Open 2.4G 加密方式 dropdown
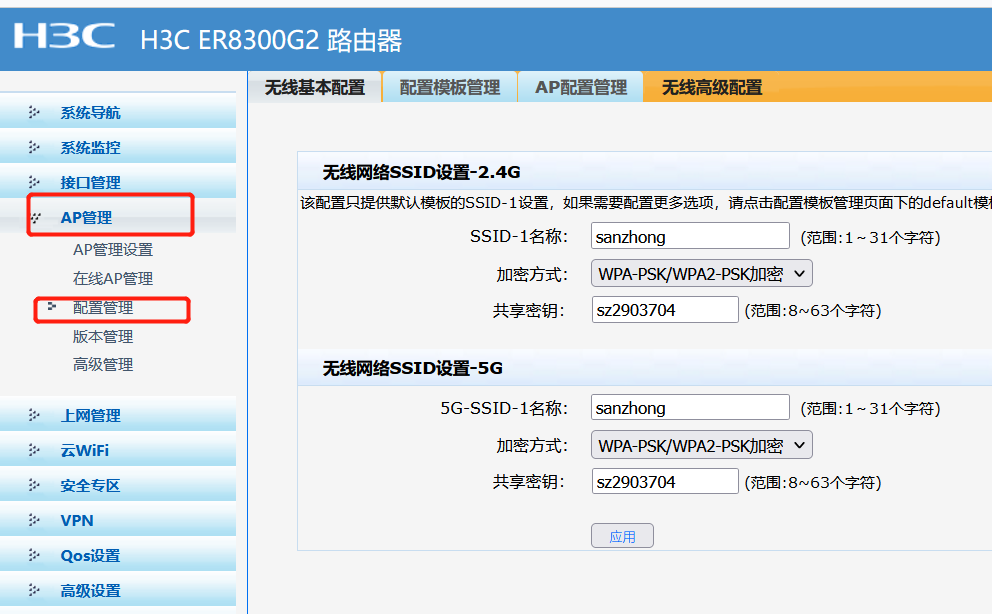992x614 pixels. (702, 274)
